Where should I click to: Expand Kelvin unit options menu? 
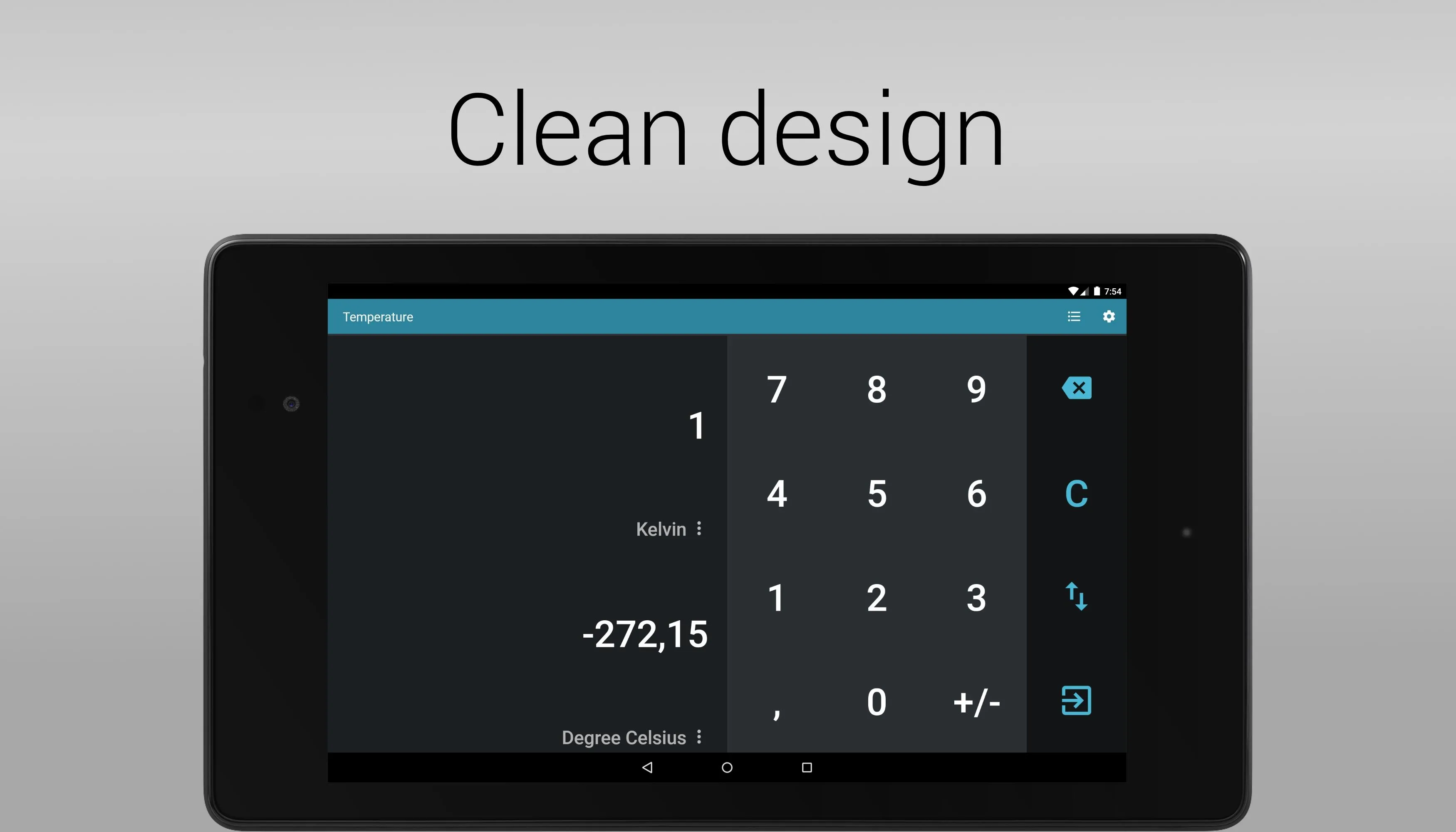(703, 528)
